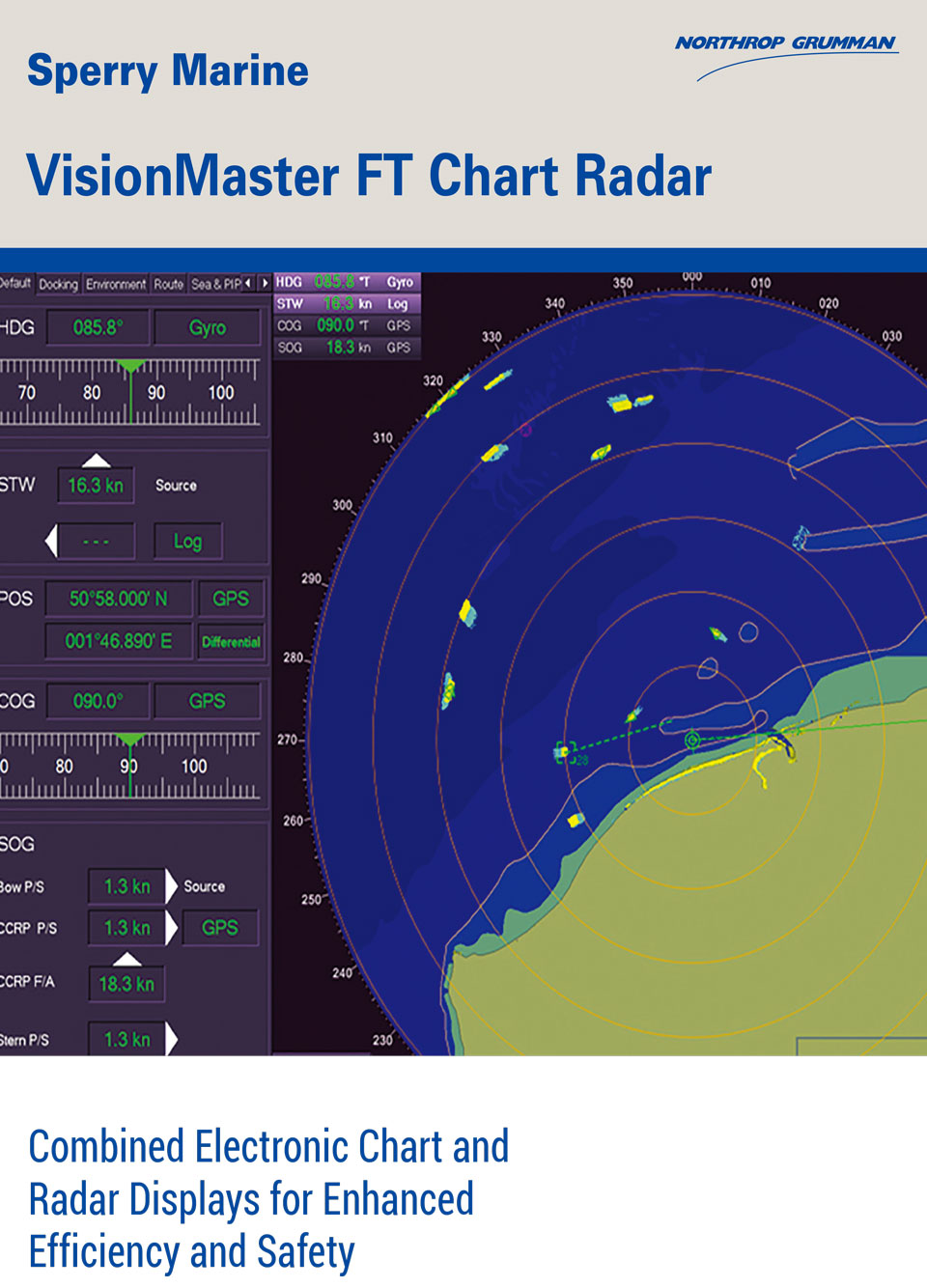Click the left tab scroll arrow
Image resolution: width=927 pixels, height=1288 pixels.
coord(248,283)
